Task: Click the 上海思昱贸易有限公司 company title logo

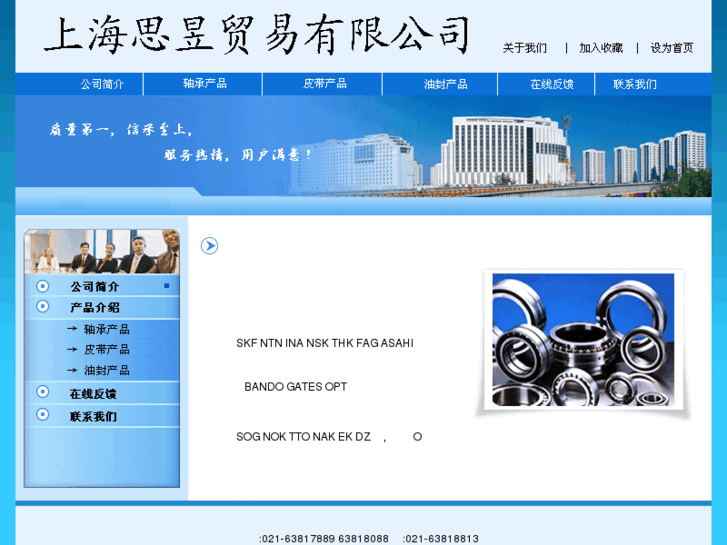Action: [256, 35]
